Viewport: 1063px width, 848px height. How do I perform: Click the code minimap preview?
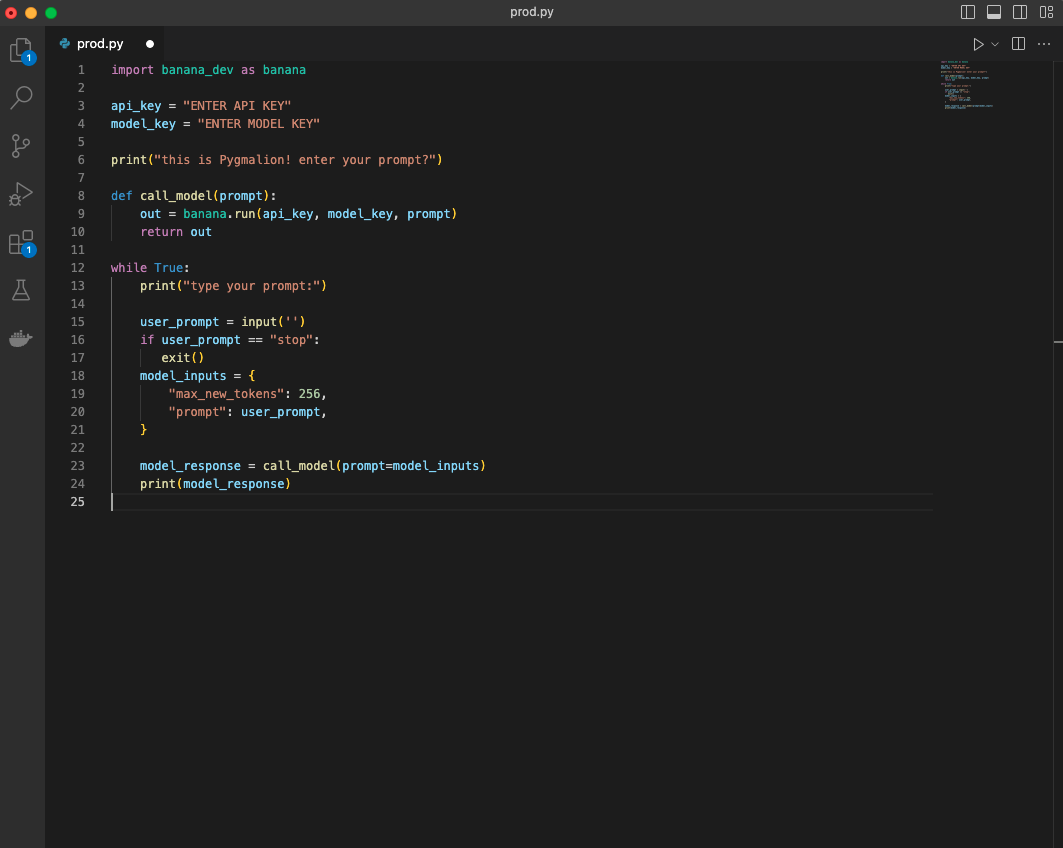966,86
